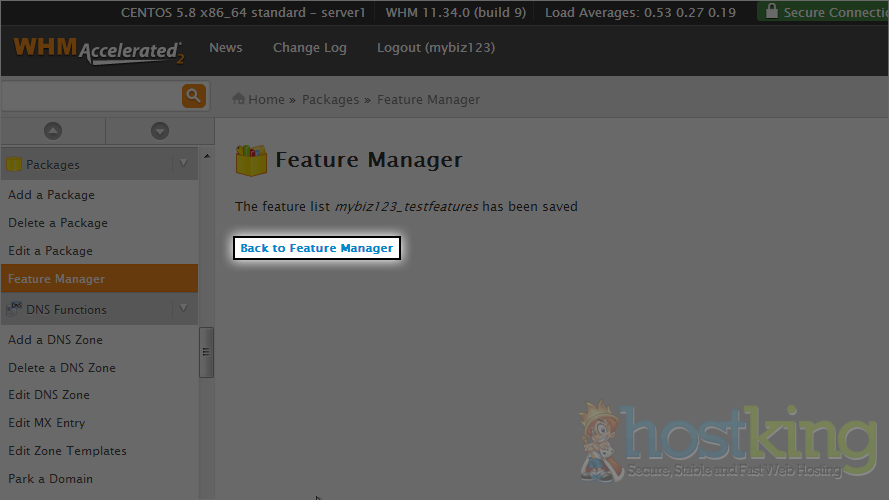Click the sidebar scroll-down arrow icon
The width and height of the screenshot is (889, 500).
pyautogui.click(x=159, y=131)
